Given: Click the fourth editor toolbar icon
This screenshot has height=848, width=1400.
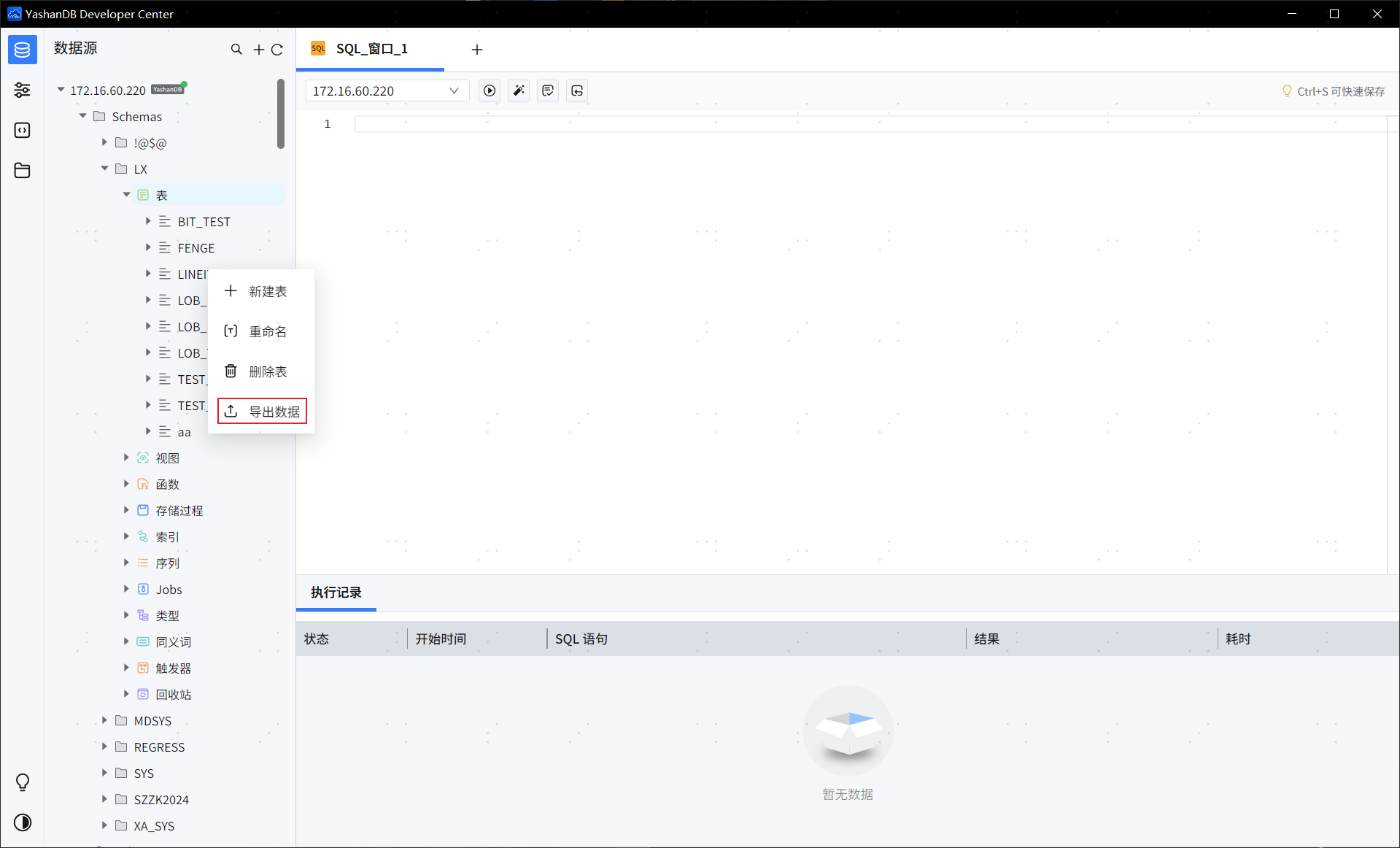Looking at the screenshot, I should click(x=577, y=90).
